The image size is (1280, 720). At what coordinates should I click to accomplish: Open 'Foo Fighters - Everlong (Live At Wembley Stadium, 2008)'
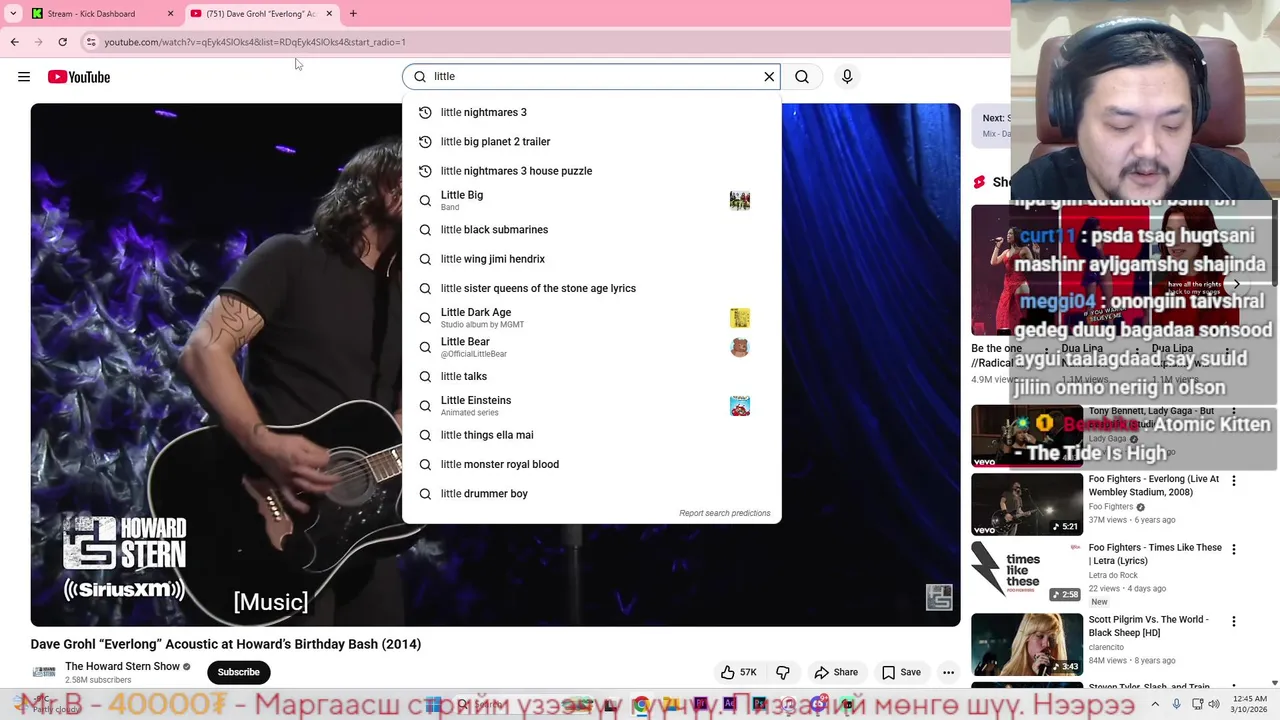(x=1153, y=485)
